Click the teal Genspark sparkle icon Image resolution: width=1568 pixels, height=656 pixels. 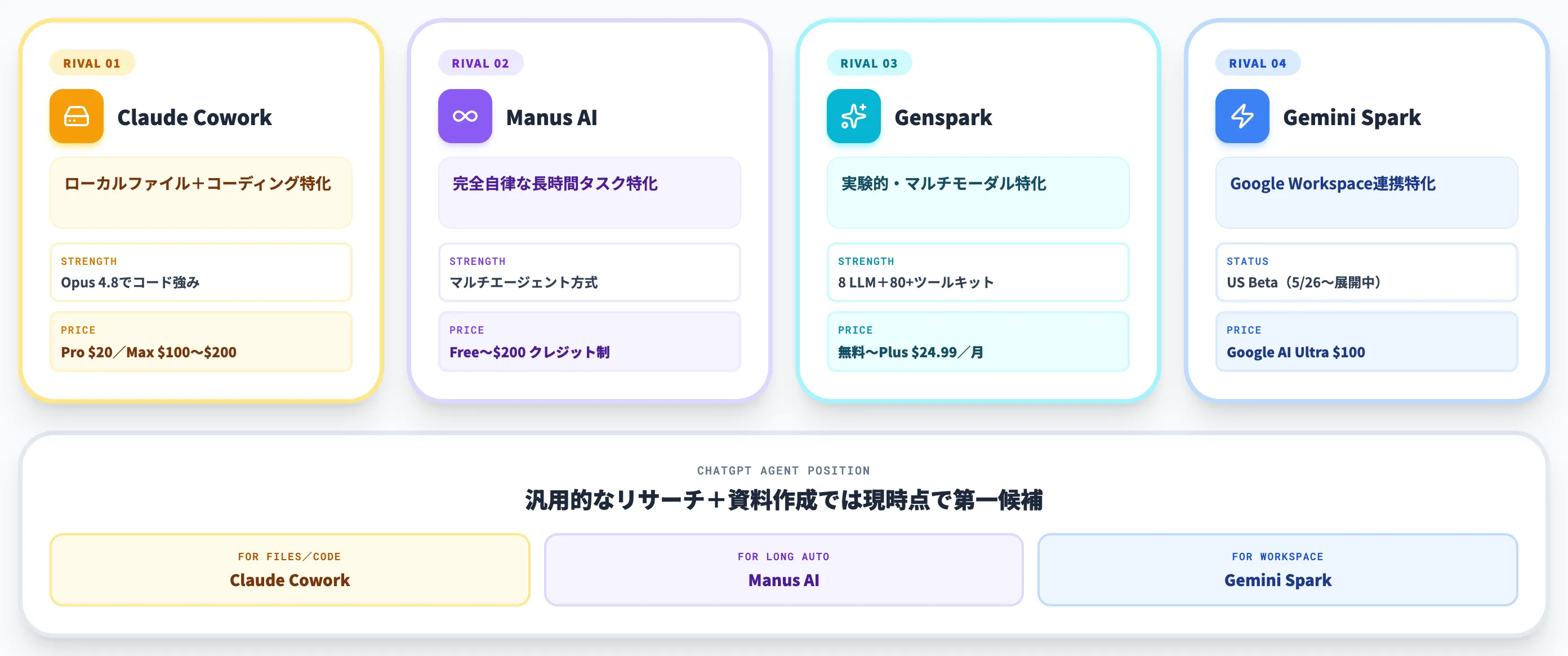[853, 116]
